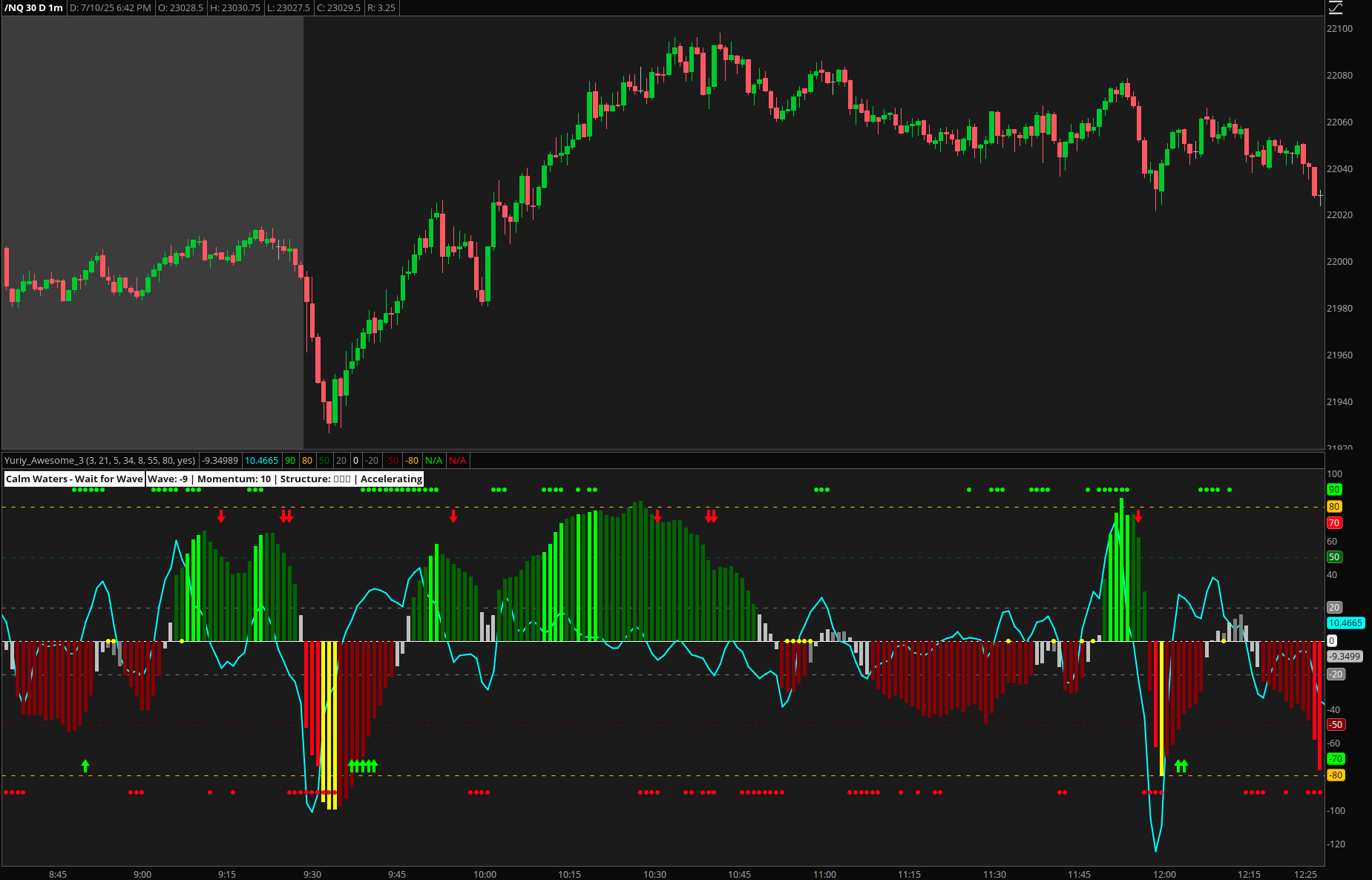Click the 21960 price axis label
The width and height of the screenshot is (1372, 880).
click(x=1339, y=355)
